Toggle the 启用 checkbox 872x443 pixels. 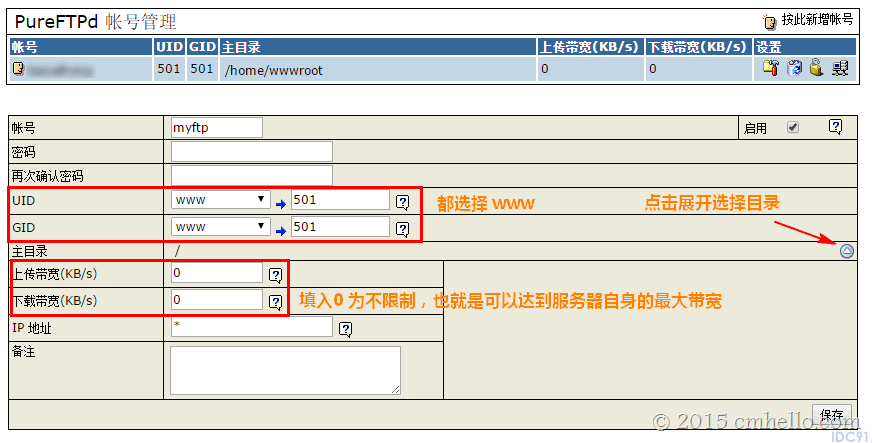[x=793, y=127]
